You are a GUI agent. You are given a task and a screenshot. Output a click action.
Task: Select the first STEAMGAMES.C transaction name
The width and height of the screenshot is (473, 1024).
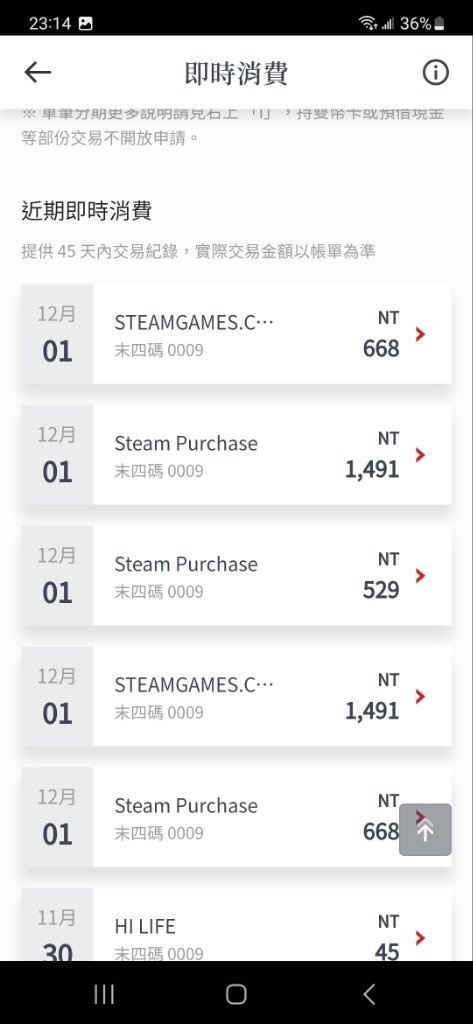click(194, 322)
